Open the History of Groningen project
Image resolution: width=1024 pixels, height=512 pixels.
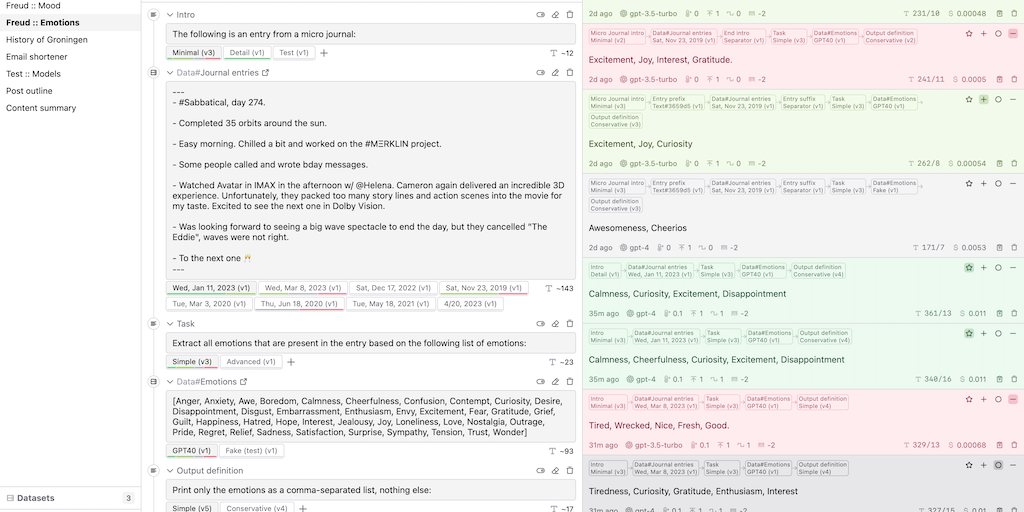[70, 40]
